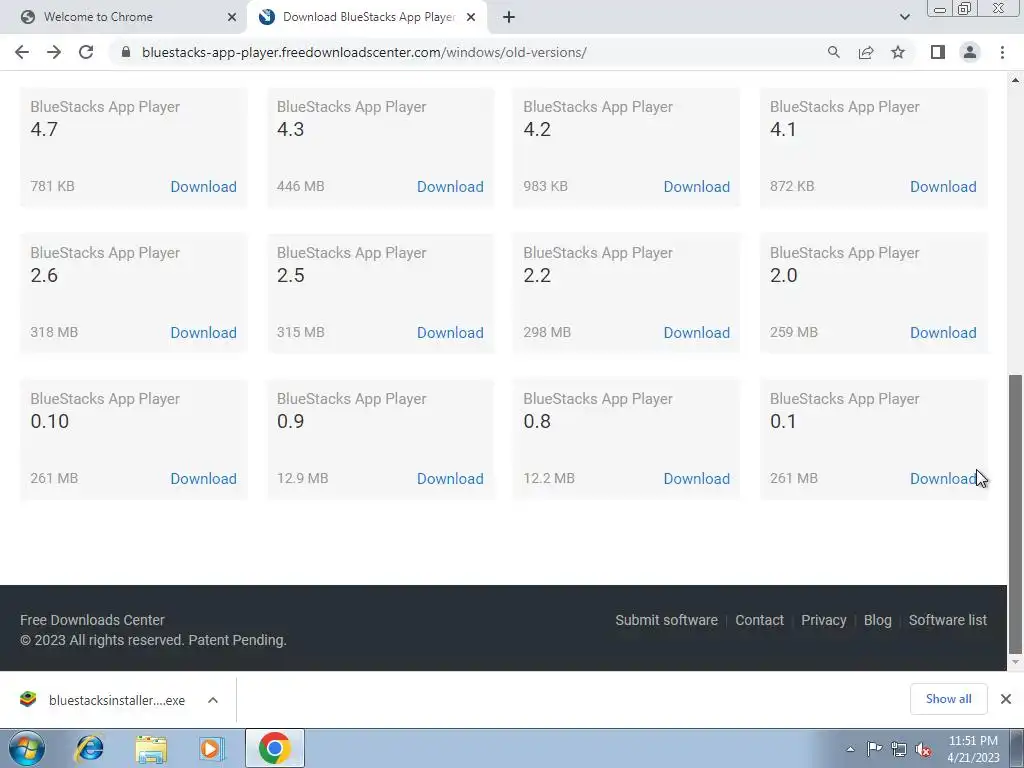
Task: Open Action Center flag icon
Action: coord(874,749)
